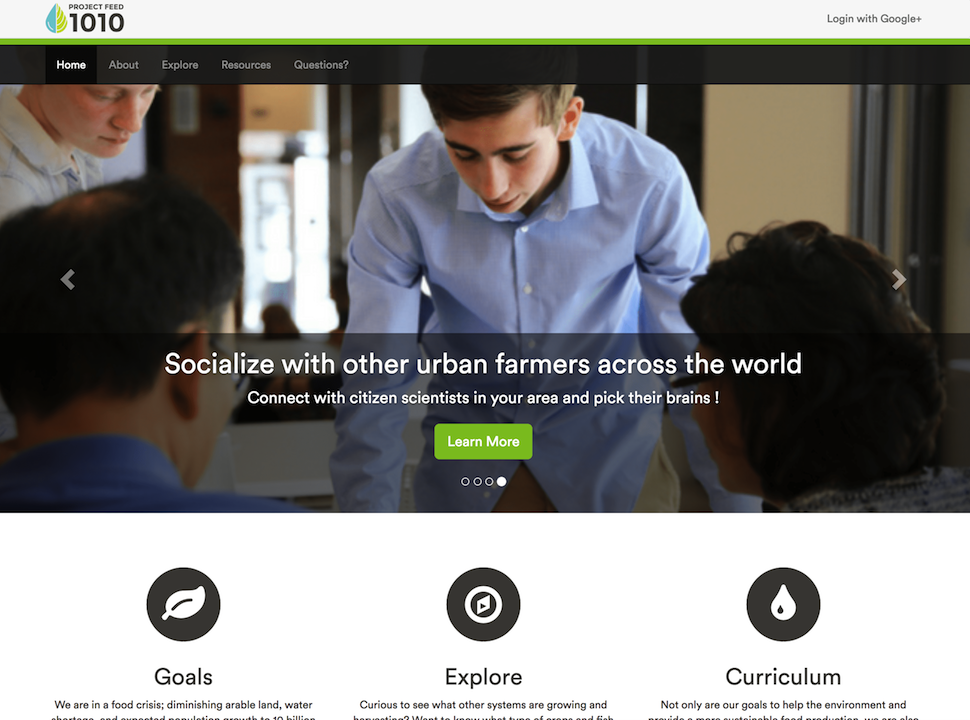Viewport: 970px width, 720px height.
Task: Advance carousel with right arrow
Action: pos(899,280)
